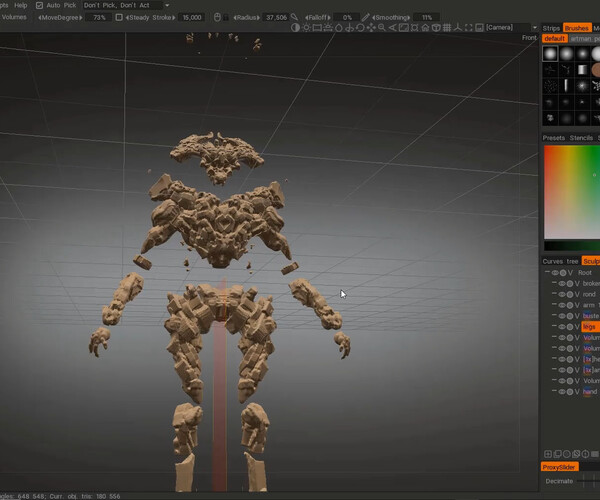Collapse the legs tree node
This screenshot has width=600, height=500.
point(554,326)
